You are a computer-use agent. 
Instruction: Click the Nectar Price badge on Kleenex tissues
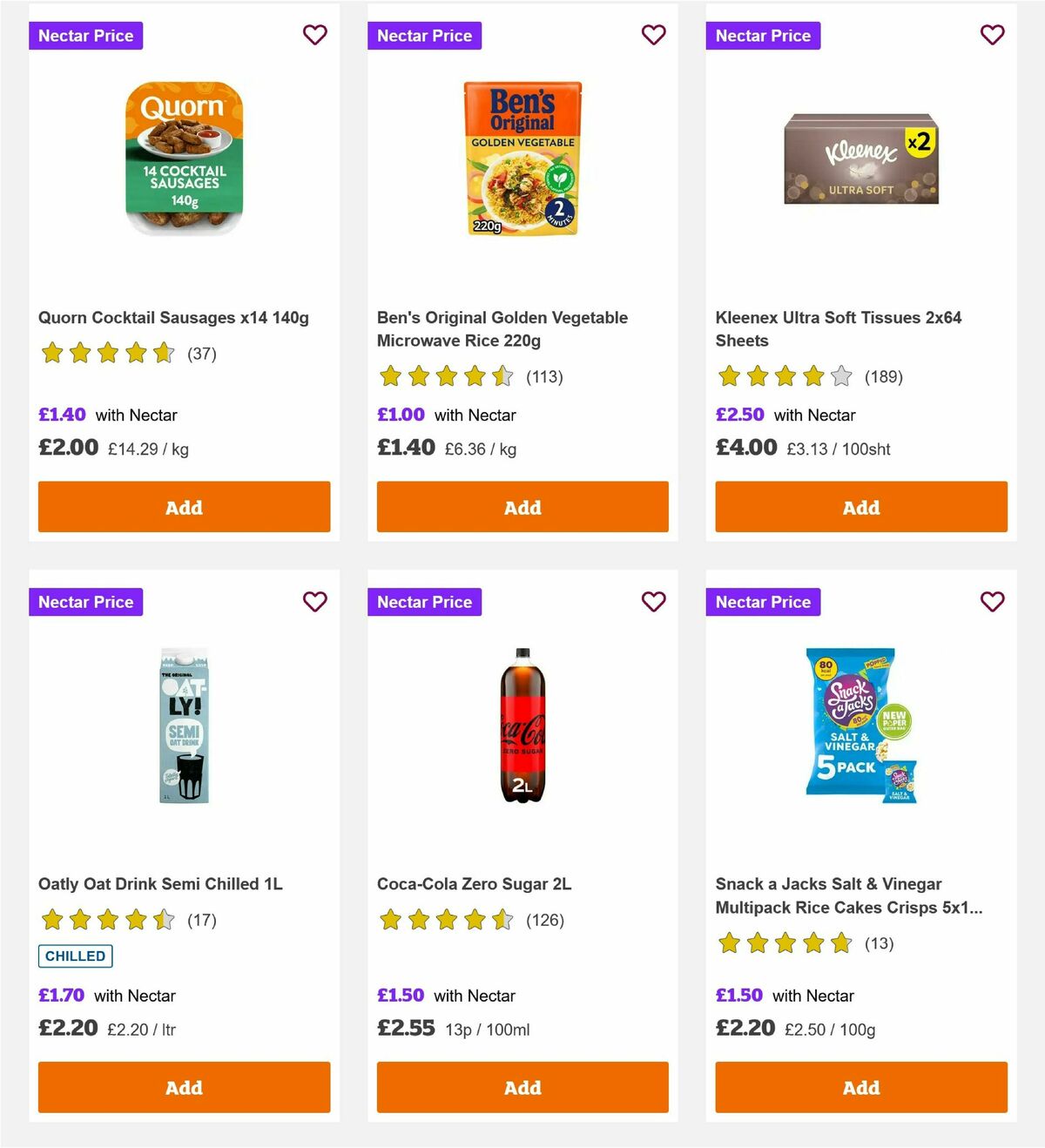763,35
